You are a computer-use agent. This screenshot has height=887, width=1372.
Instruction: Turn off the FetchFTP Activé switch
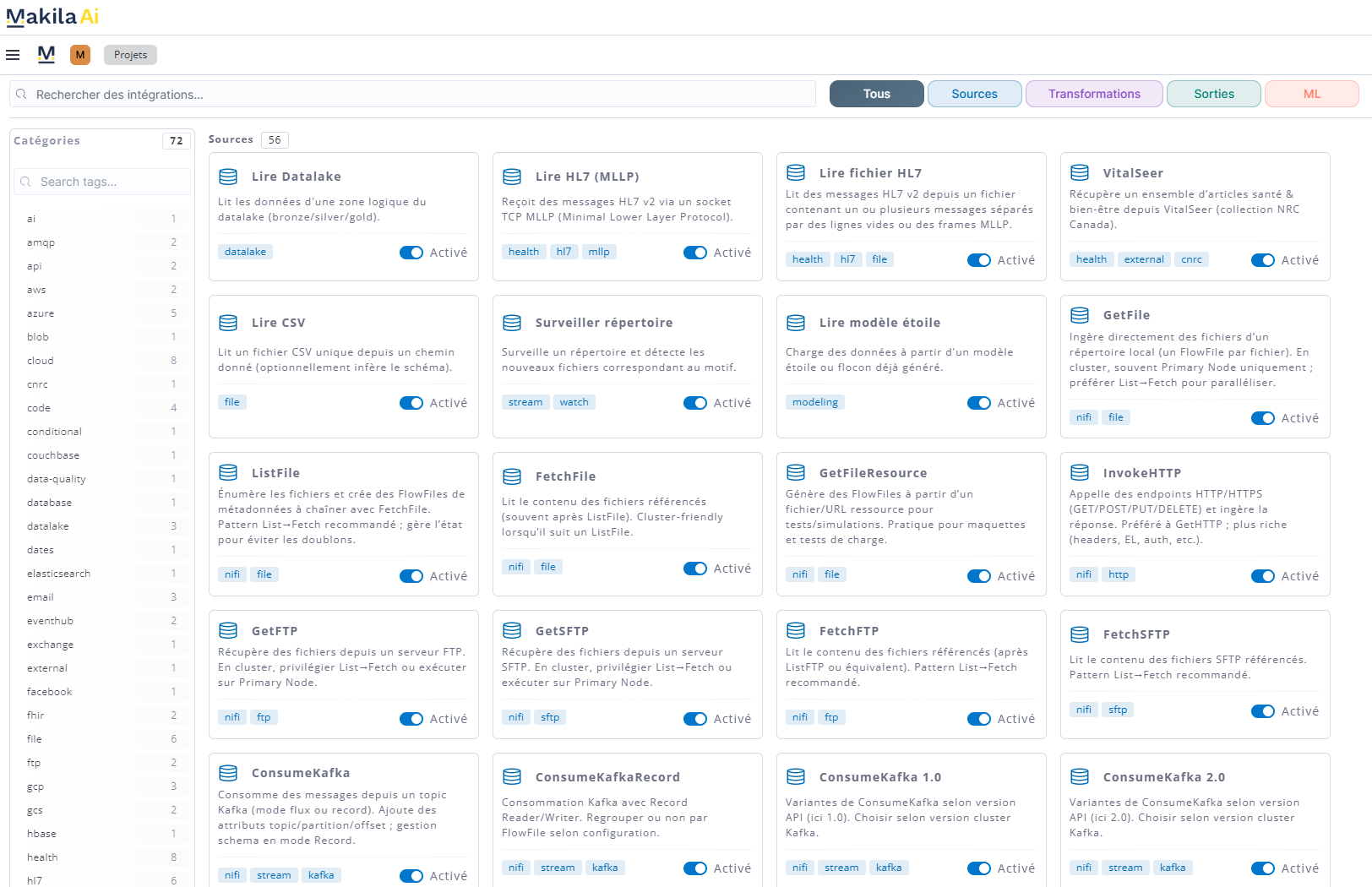(x=979, y=719)
